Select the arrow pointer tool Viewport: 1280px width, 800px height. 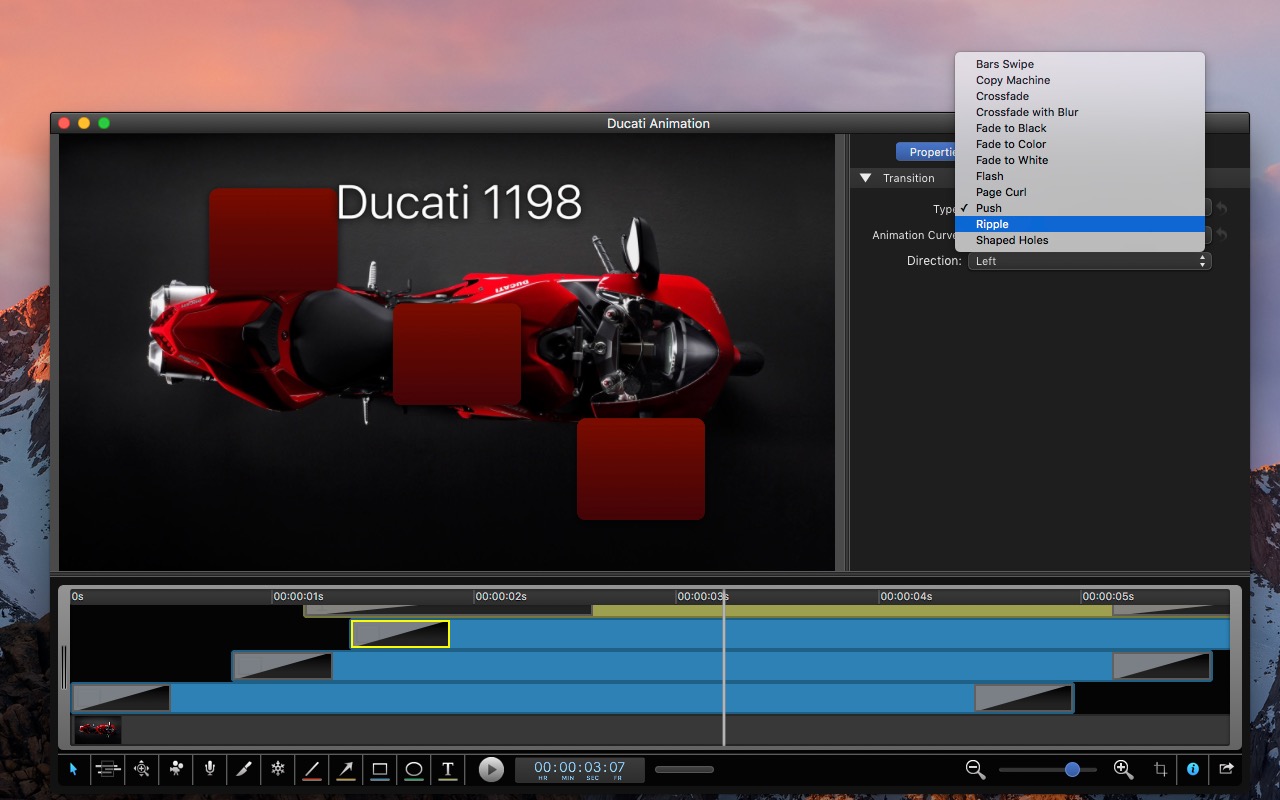[x=73, y=769]
